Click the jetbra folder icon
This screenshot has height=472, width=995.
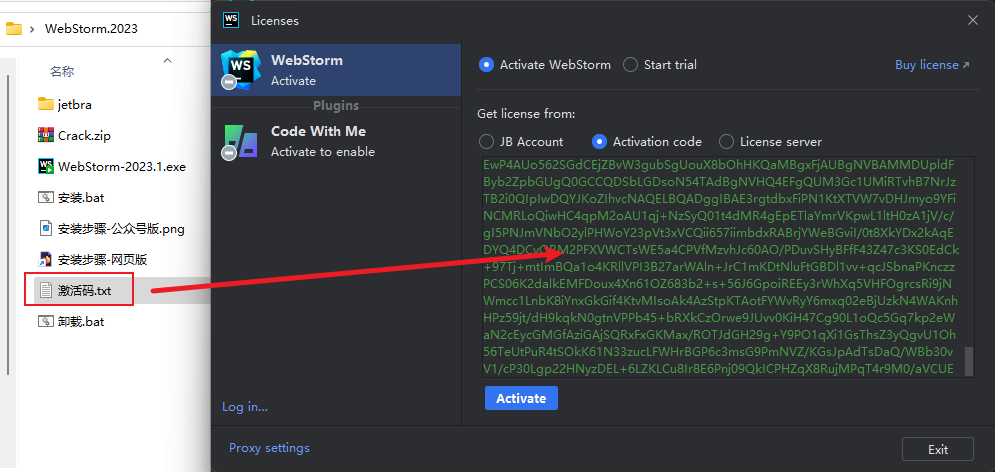46,104
